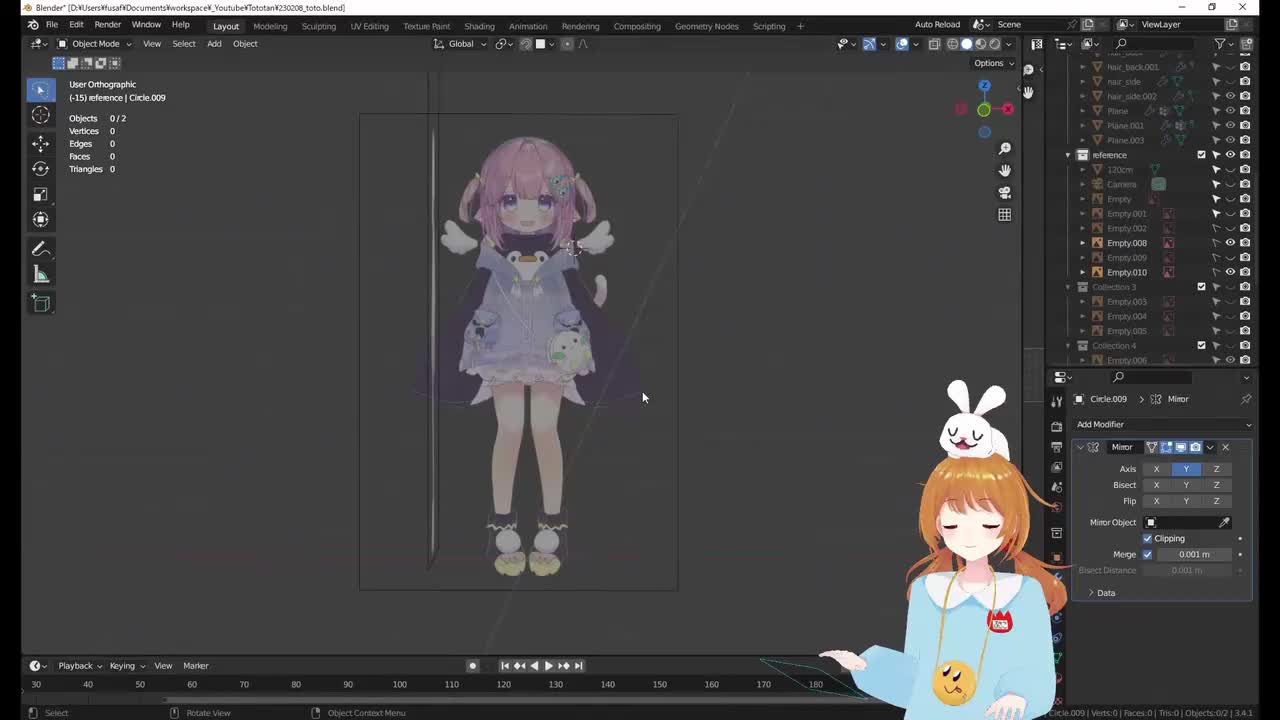Play the animation forward
This screenshot has width=1280, height=720.
click(x=548, y=666)
